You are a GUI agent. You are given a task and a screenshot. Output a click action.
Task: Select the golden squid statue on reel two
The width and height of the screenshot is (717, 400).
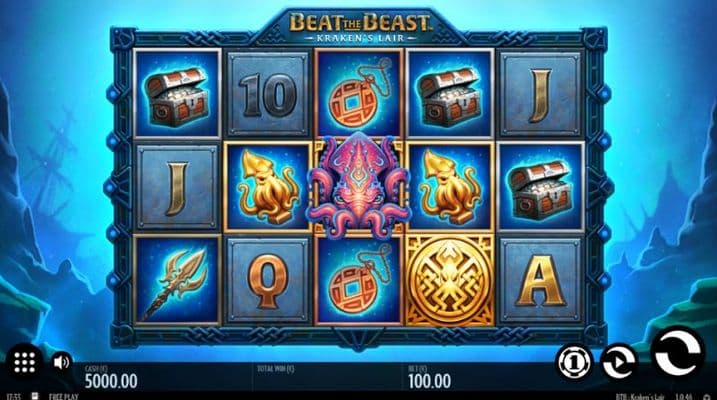pyautogui.click(x=268, y=187)
